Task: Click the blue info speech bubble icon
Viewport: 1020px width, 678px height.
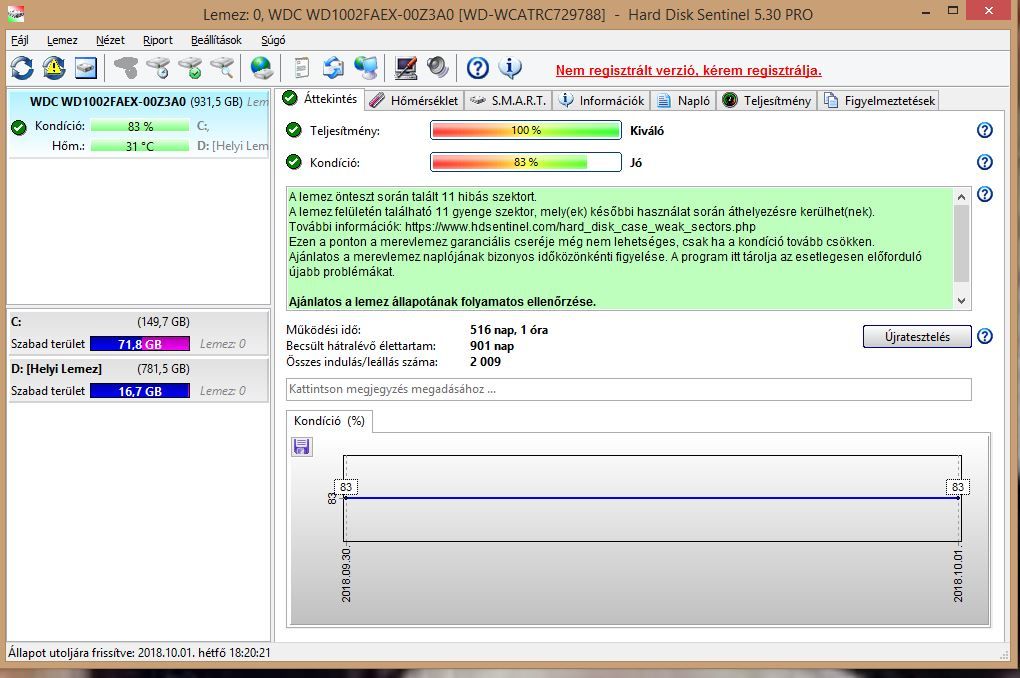Action: pos(510,68)
